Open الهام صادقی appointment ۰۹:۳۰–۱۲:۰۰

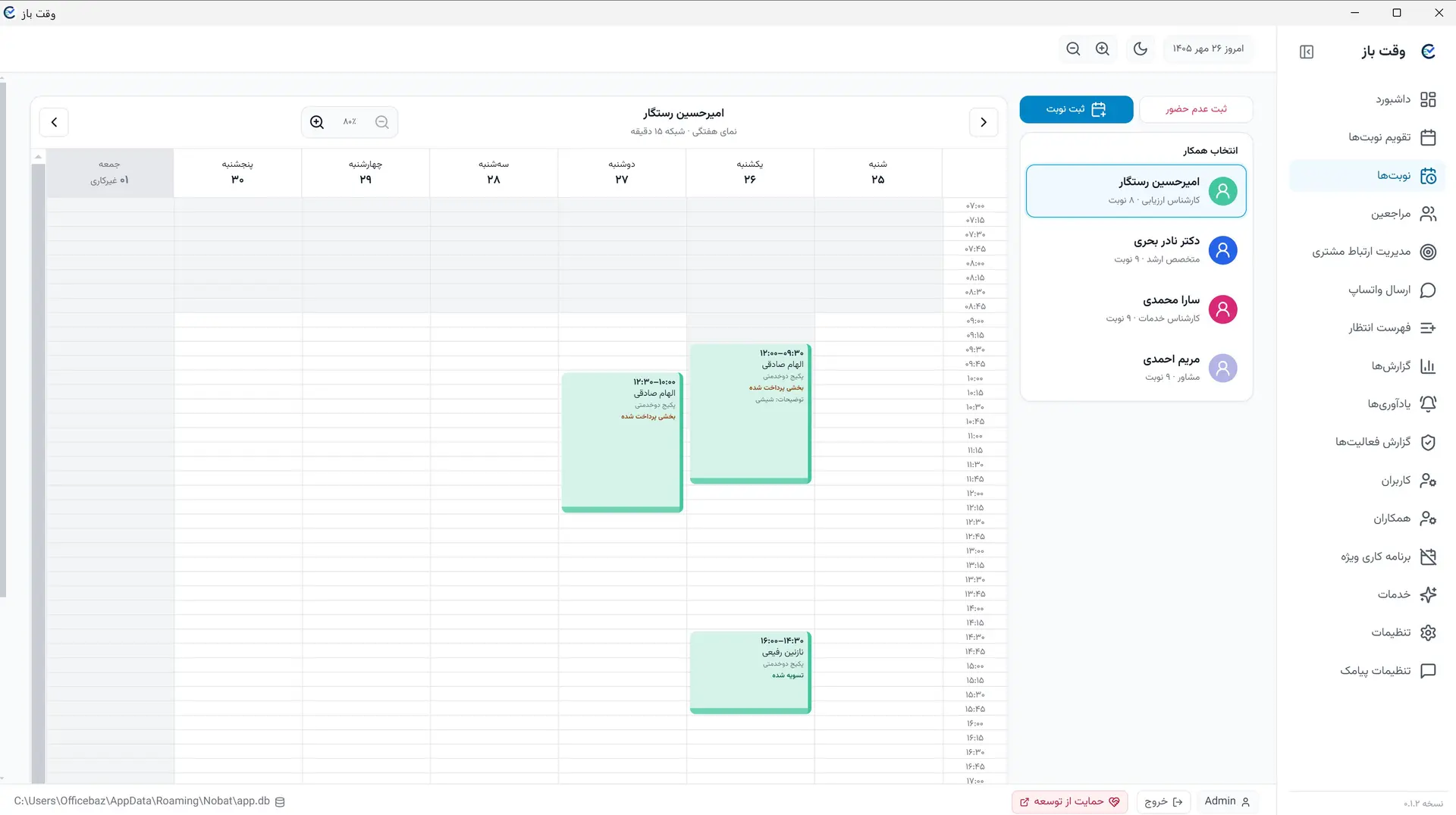[750, 414]
